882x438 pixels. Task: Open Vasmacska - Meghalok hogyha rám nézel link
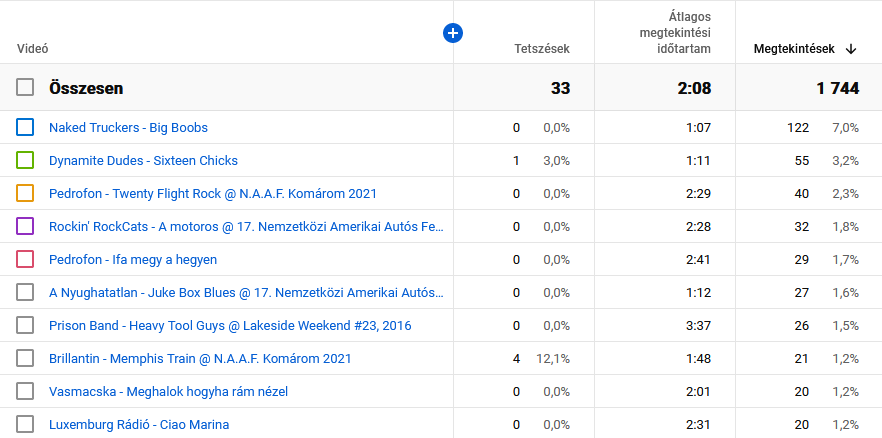168,391
